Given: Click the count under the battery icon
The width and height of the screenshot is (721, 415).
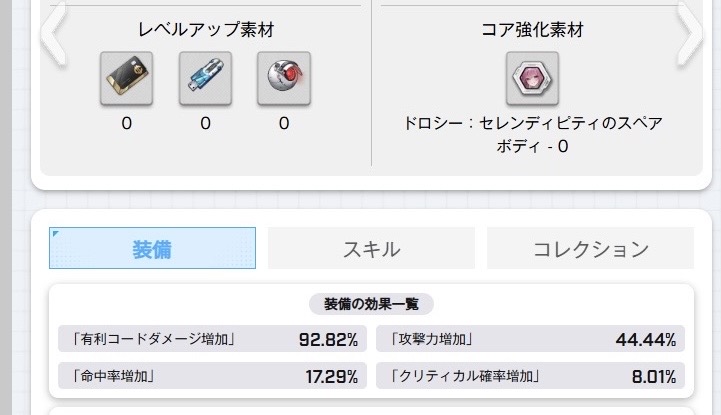Looking at the screenshot, I should (126, 124).
